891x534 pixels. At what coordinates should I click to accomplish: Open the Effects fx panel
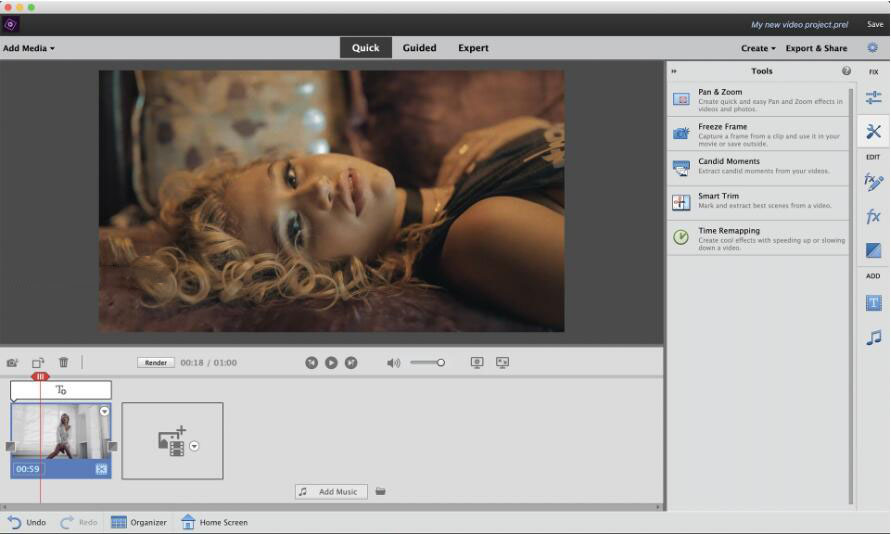(873, 216)
